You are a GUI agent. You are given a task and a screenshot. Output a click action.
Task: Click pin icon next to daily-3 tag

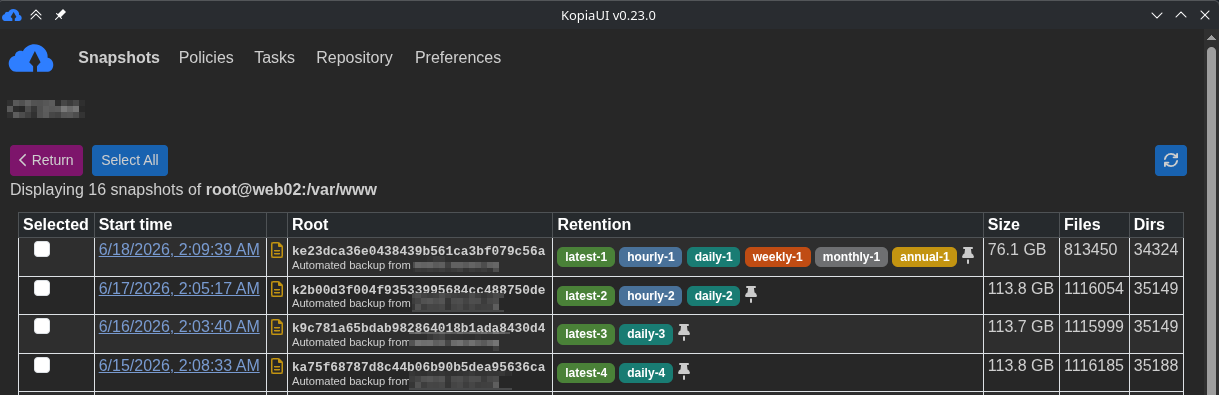click(x=684, y=333)
